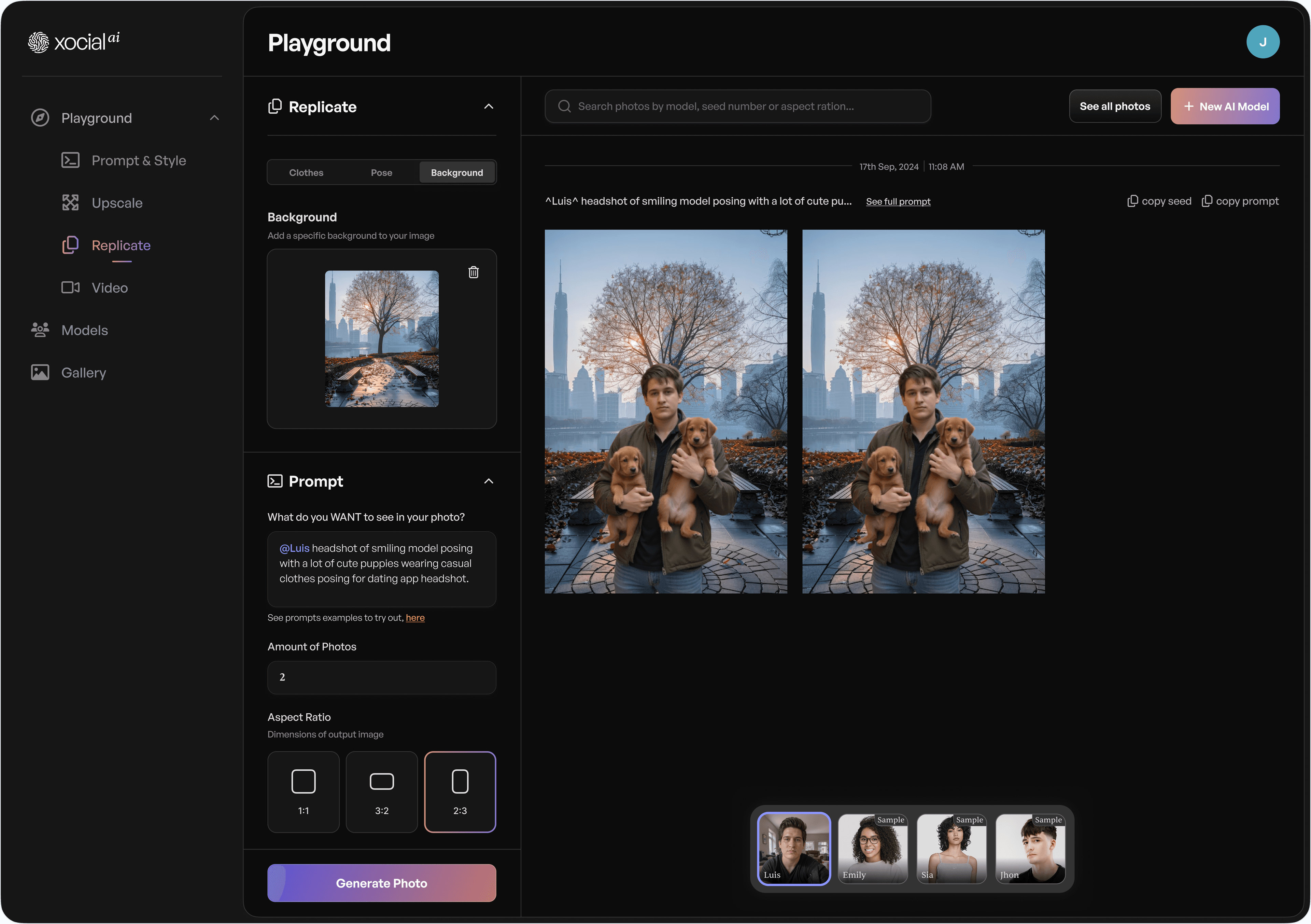Open the first generated Luis photo
The height and width of the screenshot is (924, 1311).
point(666,411)
